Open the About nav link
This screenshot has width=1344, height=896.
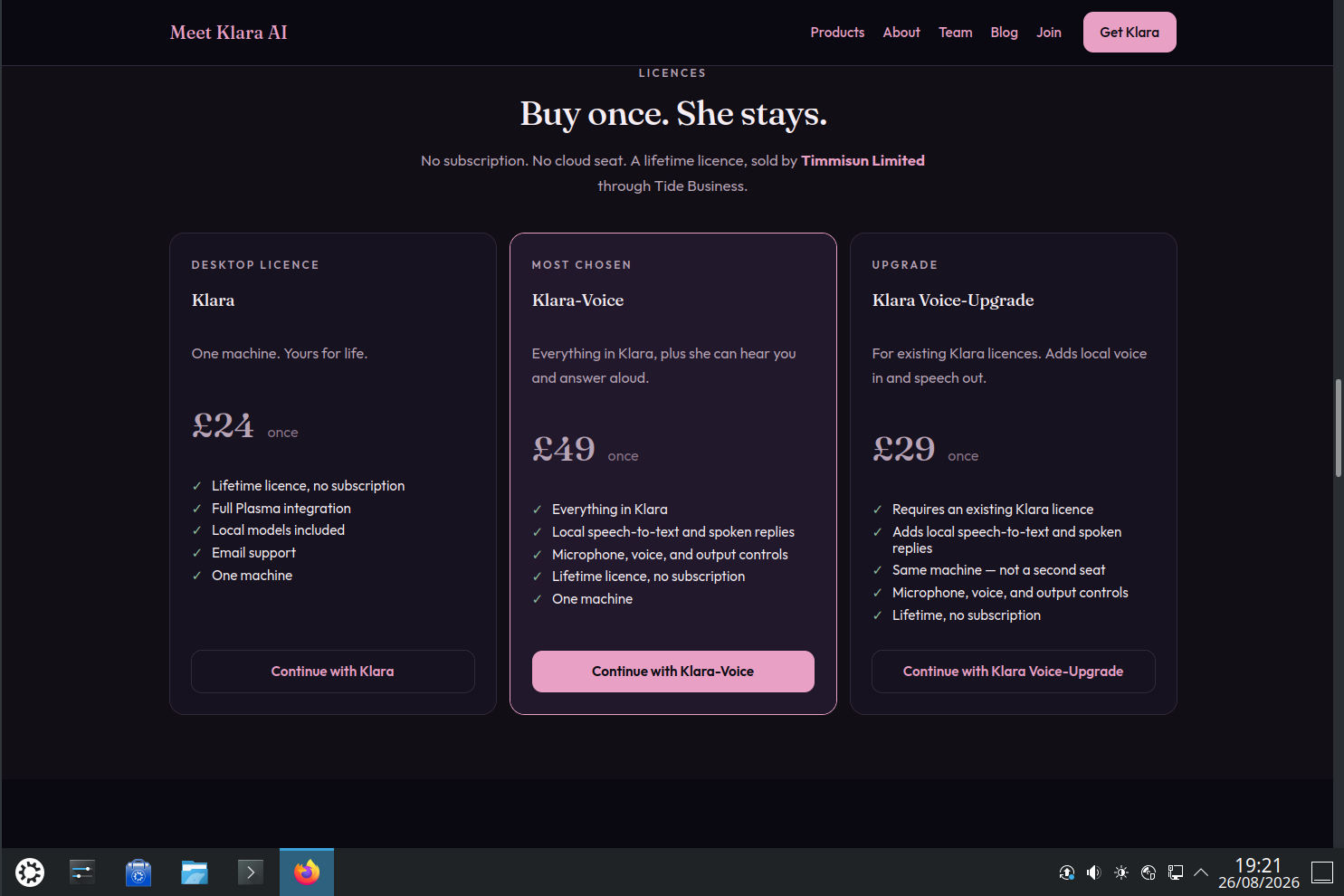click(x=901, y=33)
